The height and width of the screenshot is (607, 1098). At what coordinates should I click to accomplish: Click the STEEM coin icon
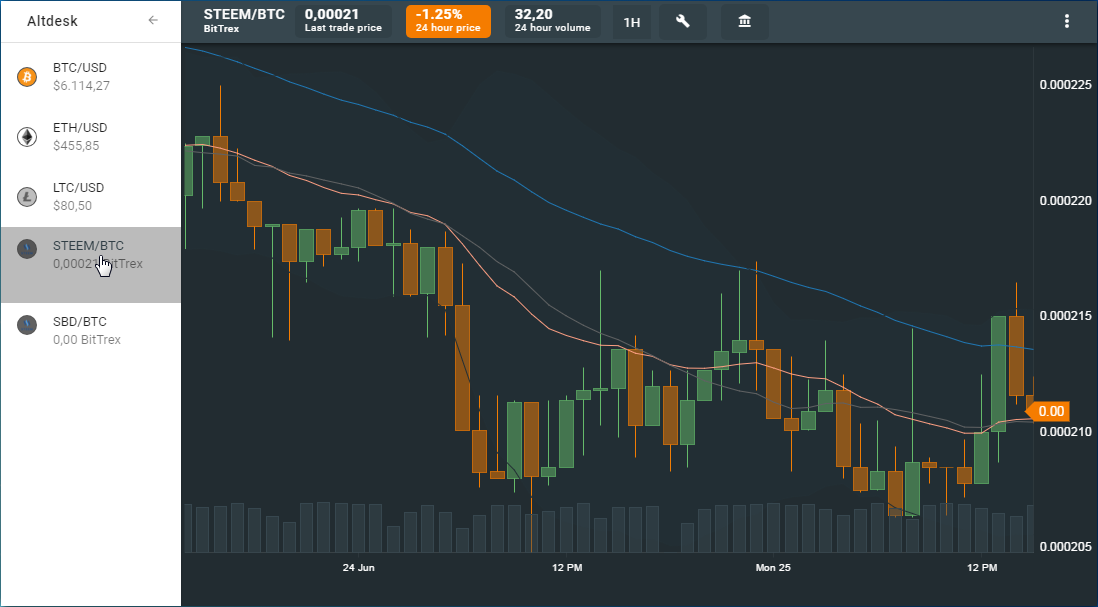click(x=27, y=248)
